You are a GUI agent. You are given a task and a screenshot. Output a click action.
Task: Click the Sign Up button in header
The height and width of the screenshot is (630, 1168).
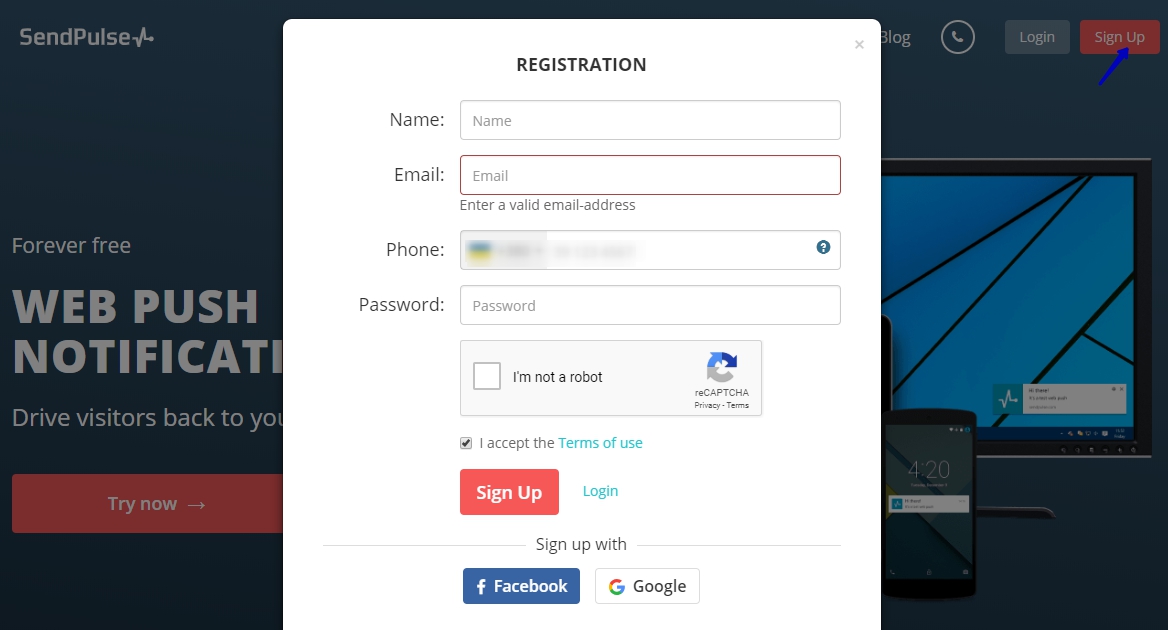1119,37
